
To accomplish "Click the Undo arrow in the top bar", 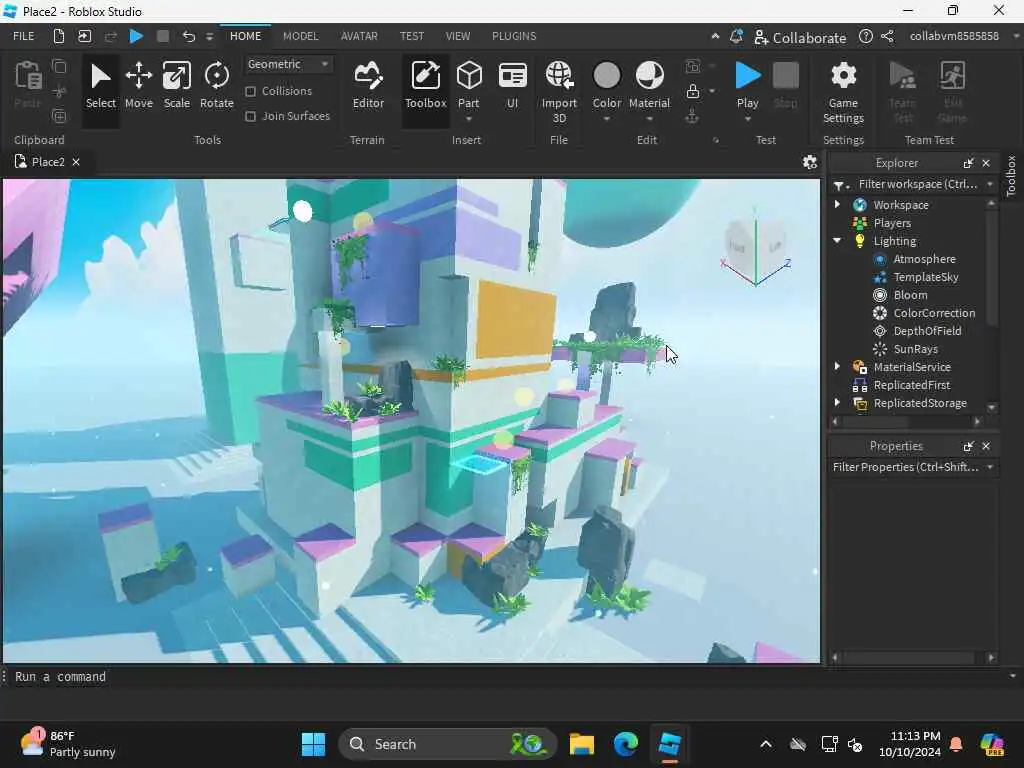I will pos(189,37).
